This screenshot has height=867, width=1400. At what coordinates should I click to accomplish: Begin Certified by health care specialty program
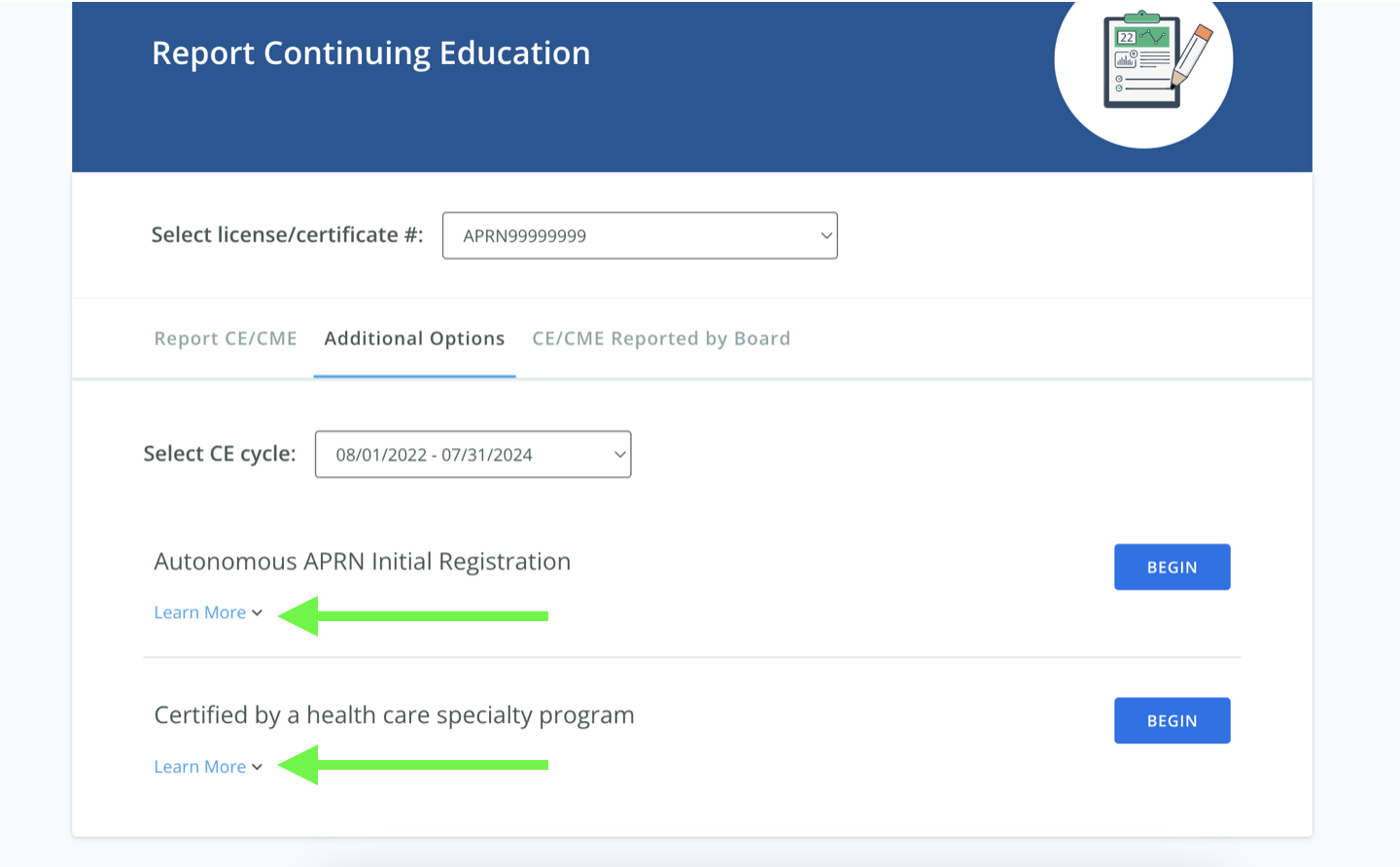(x=1172, y=721)
